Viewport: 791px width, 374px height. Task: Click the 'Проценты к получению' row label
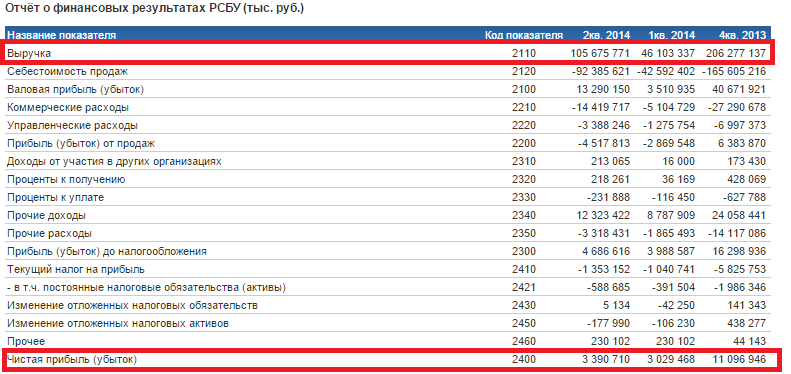tap(66, 180)
